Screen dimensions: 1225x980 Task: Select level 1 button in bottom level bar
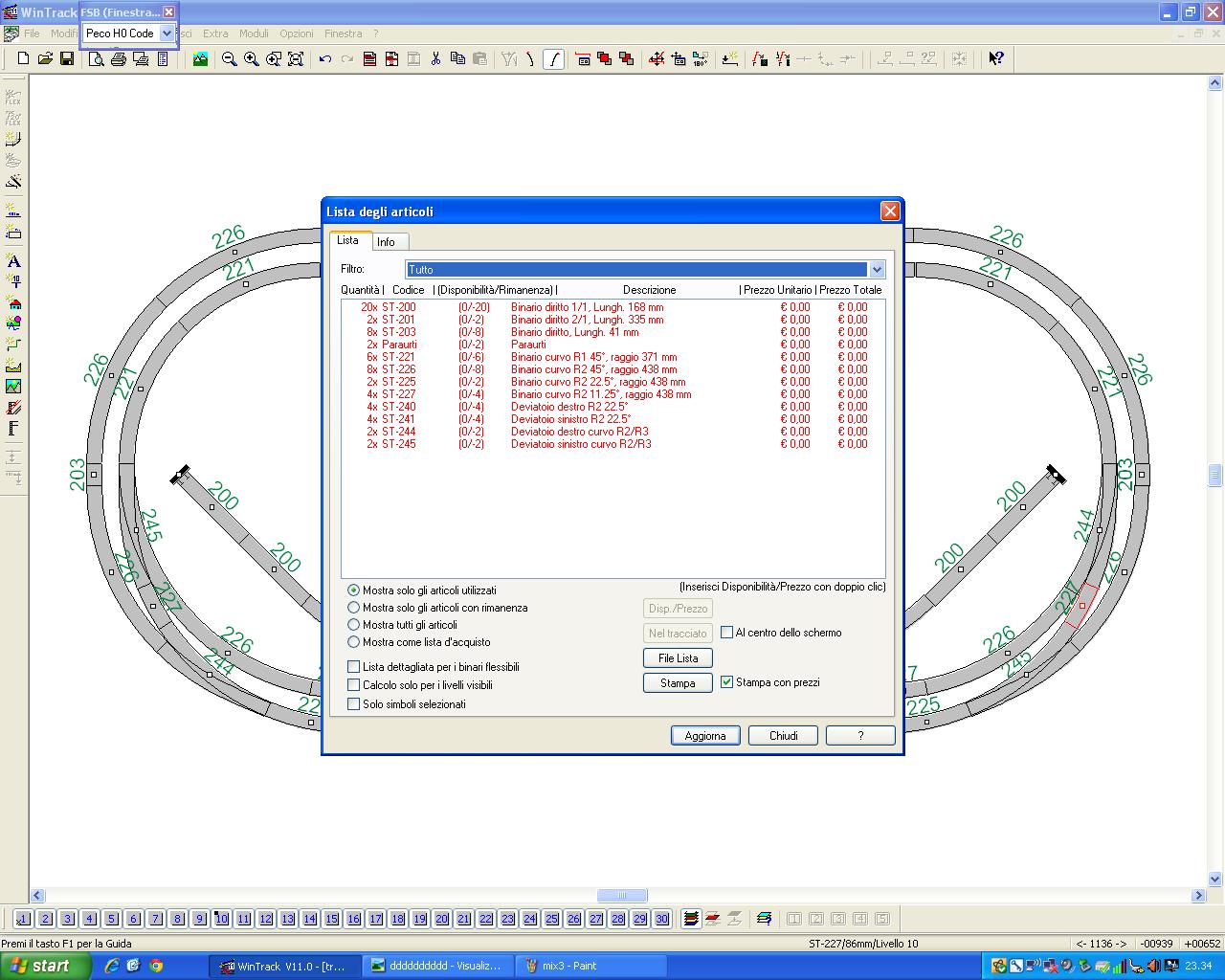[x=23, y=919]
